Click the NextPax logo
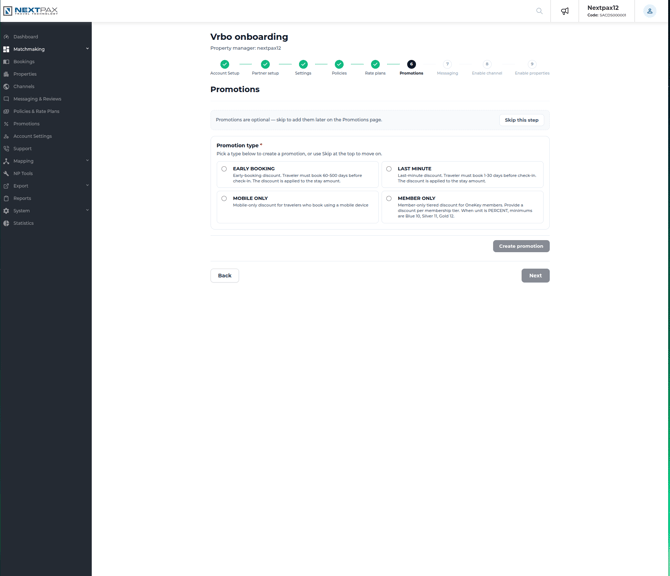 (x=30, y=11)
